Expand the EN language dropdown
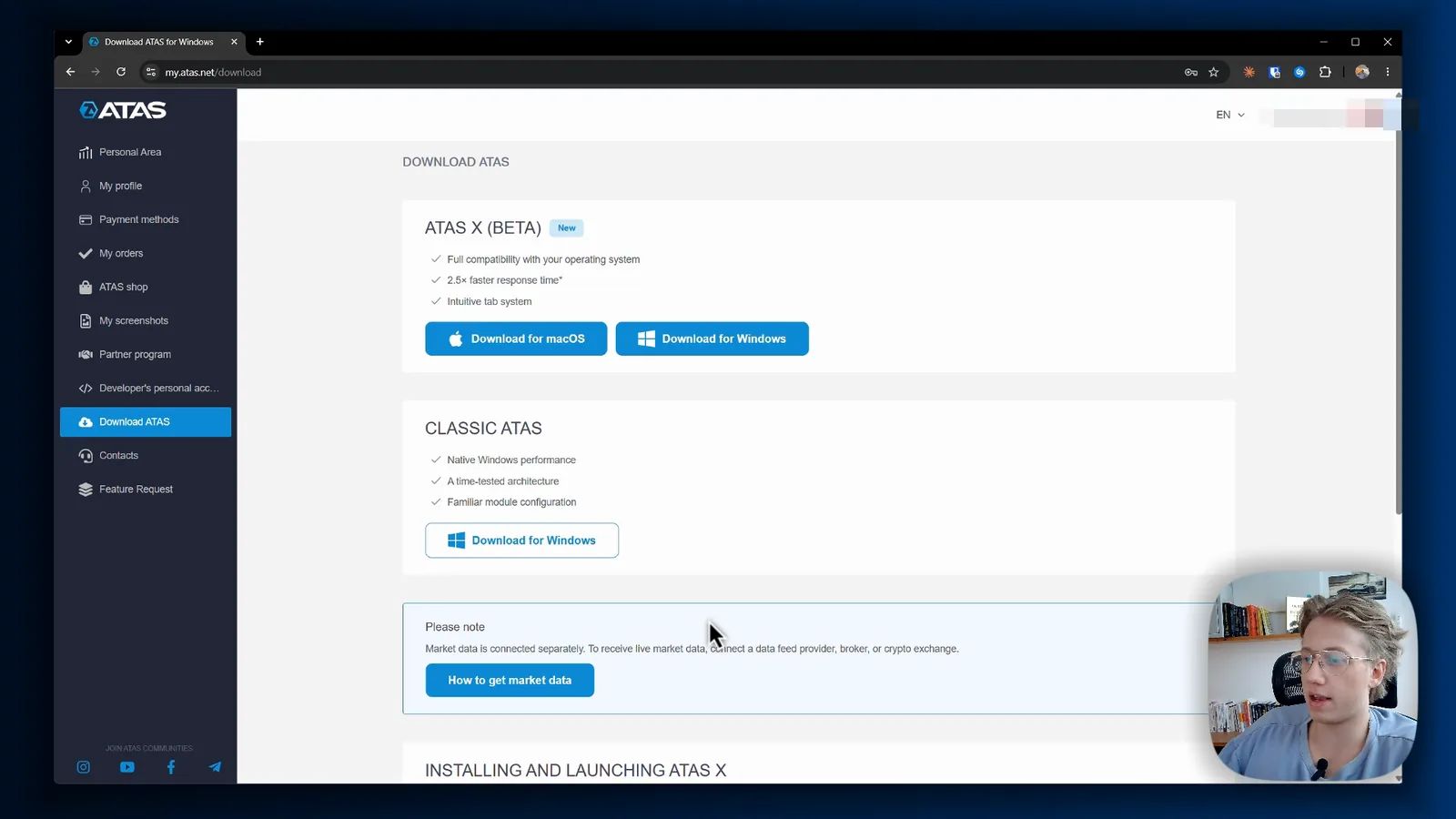Viewport: 1456px width, 819px height. coord(1230,115)
